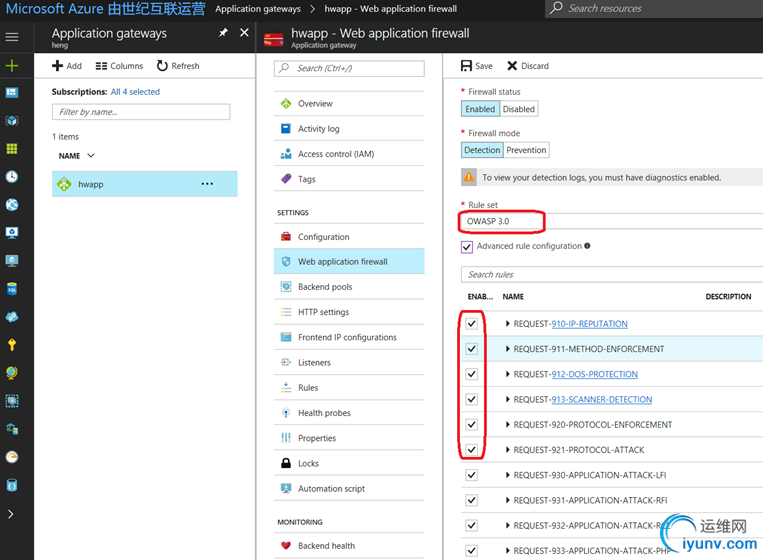The image size is (763, 560).
Task: Click the HTTP settings list icon
Action: pos(286,312)
